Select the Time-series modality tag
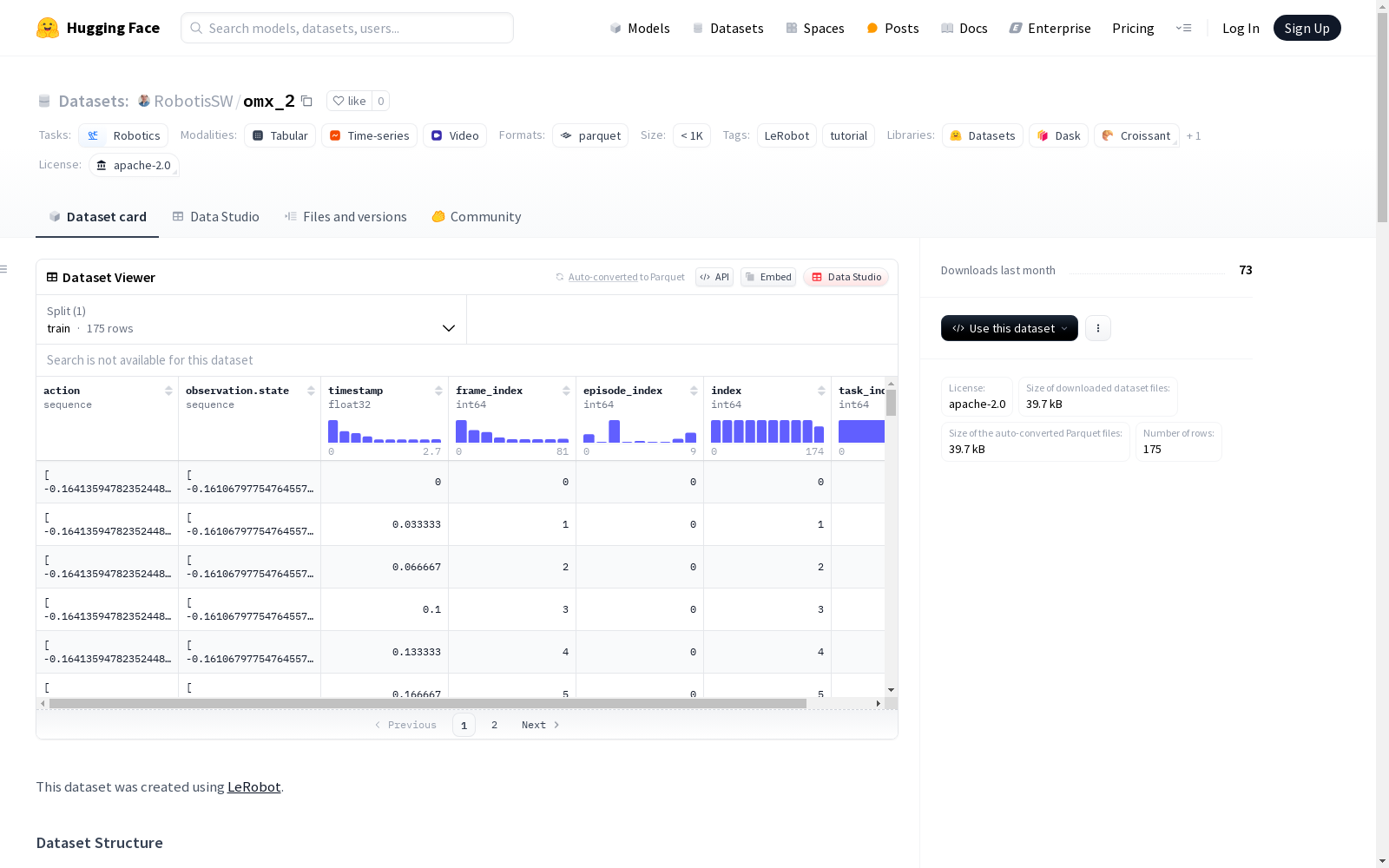 click(x=369, y=135)
